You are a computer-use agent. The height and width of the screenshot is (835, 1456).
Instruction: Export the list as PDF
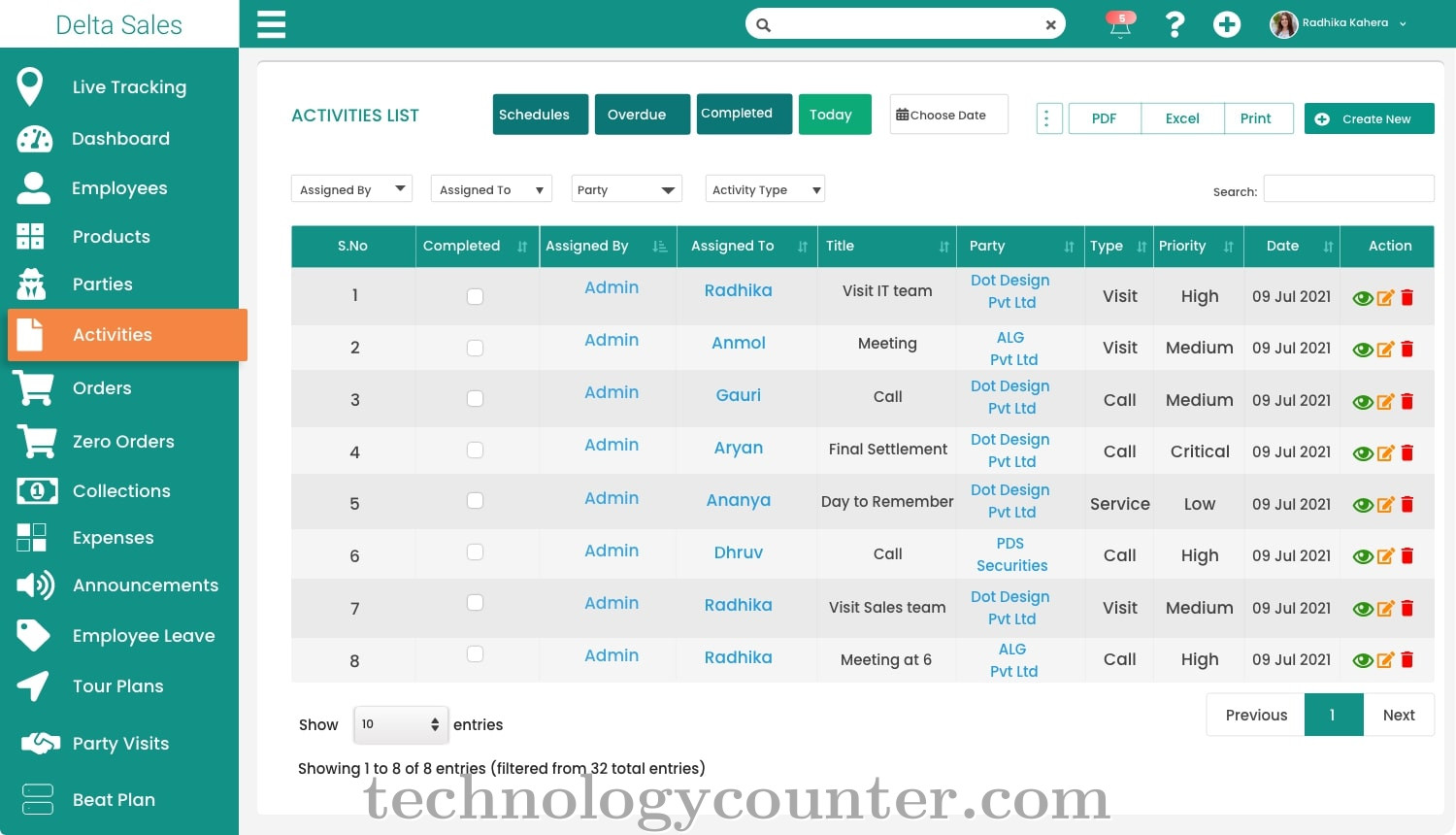click(x=1105, y=118)
